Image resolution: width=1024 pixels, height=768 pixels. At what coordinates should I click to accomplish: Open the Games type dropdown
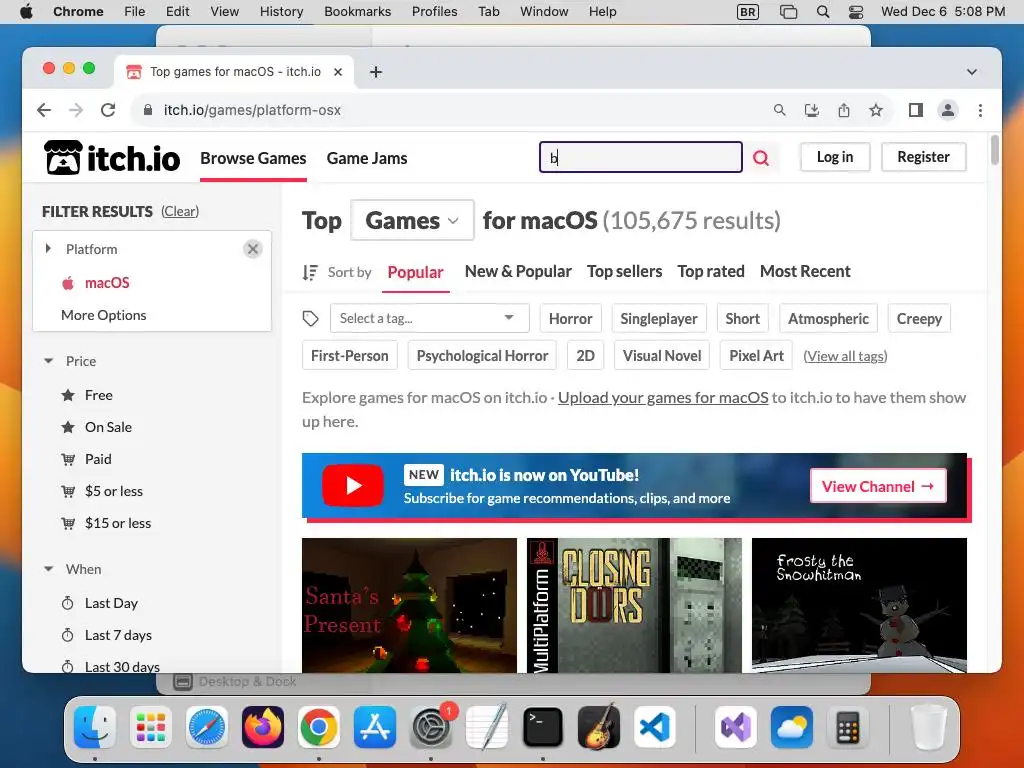coord(412,220)
